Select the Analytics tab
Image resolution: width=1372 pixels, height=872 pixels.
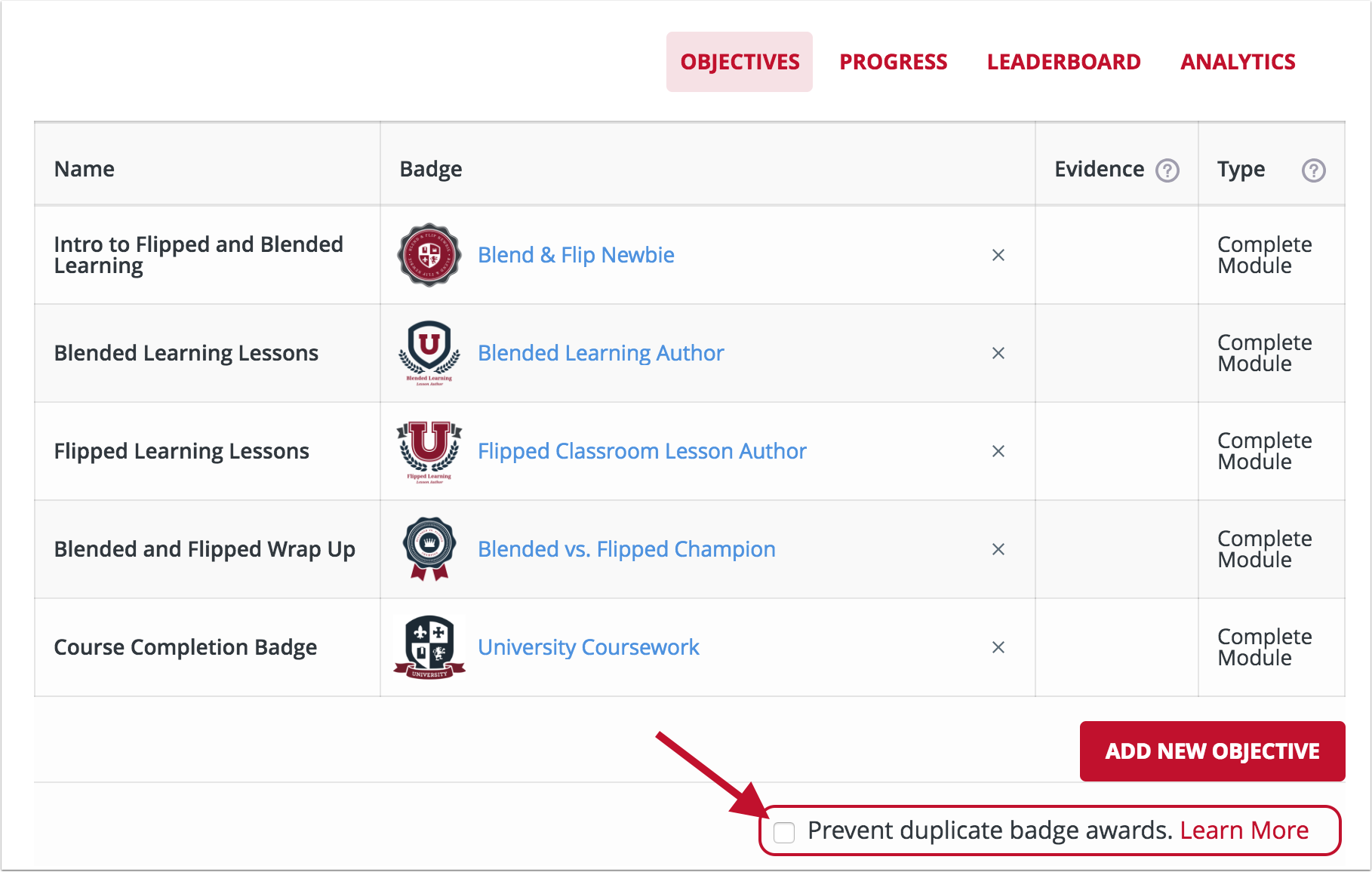coord(1237,61)
